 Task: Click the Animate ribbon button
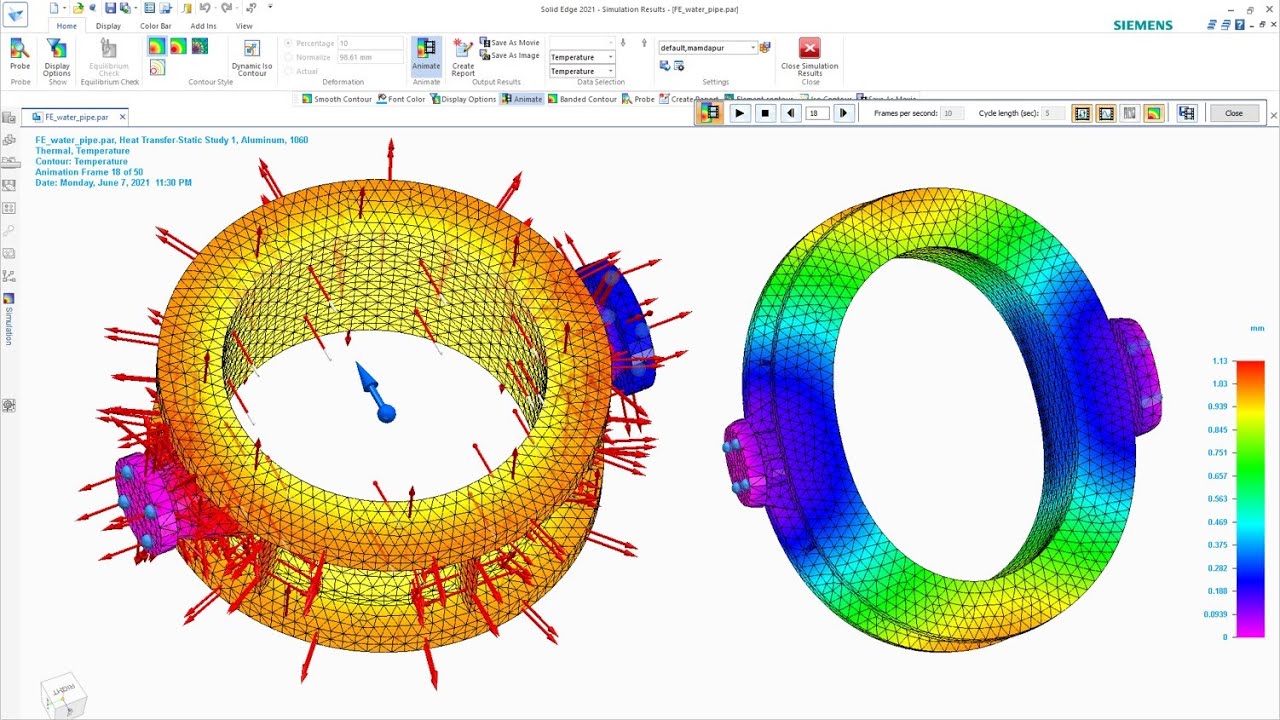(426, 56)
